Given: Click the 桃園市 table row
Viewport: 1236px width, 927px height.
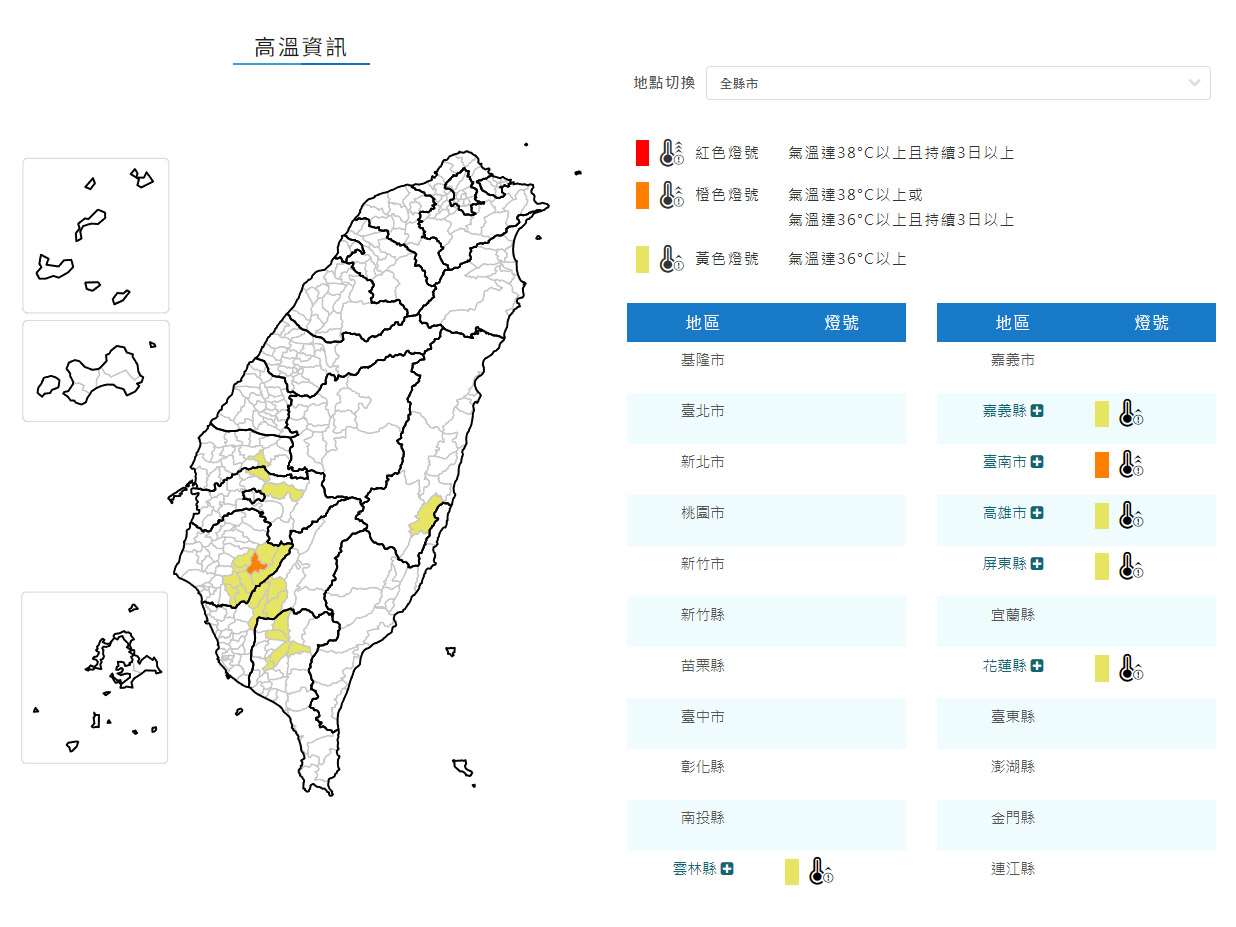Looking at the screenshot, I should pyautogui.click(x=766, y=520).
